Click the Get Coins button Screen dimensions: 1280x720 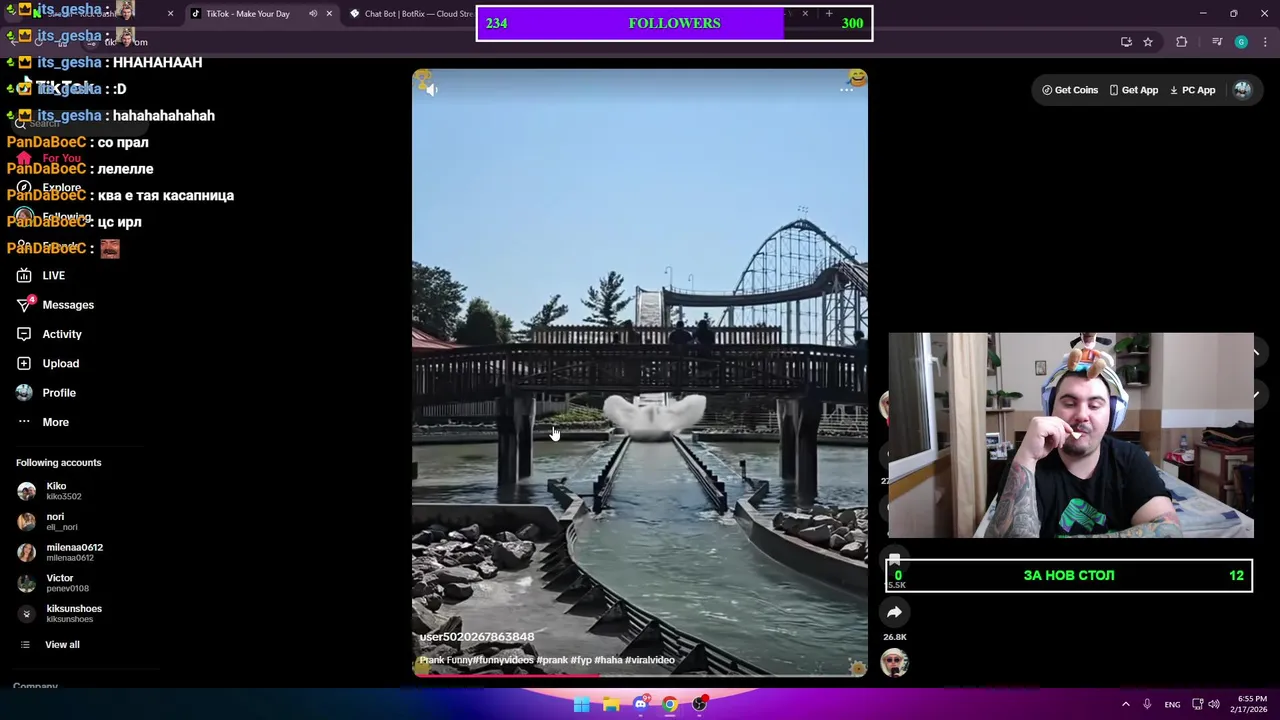1070,90
